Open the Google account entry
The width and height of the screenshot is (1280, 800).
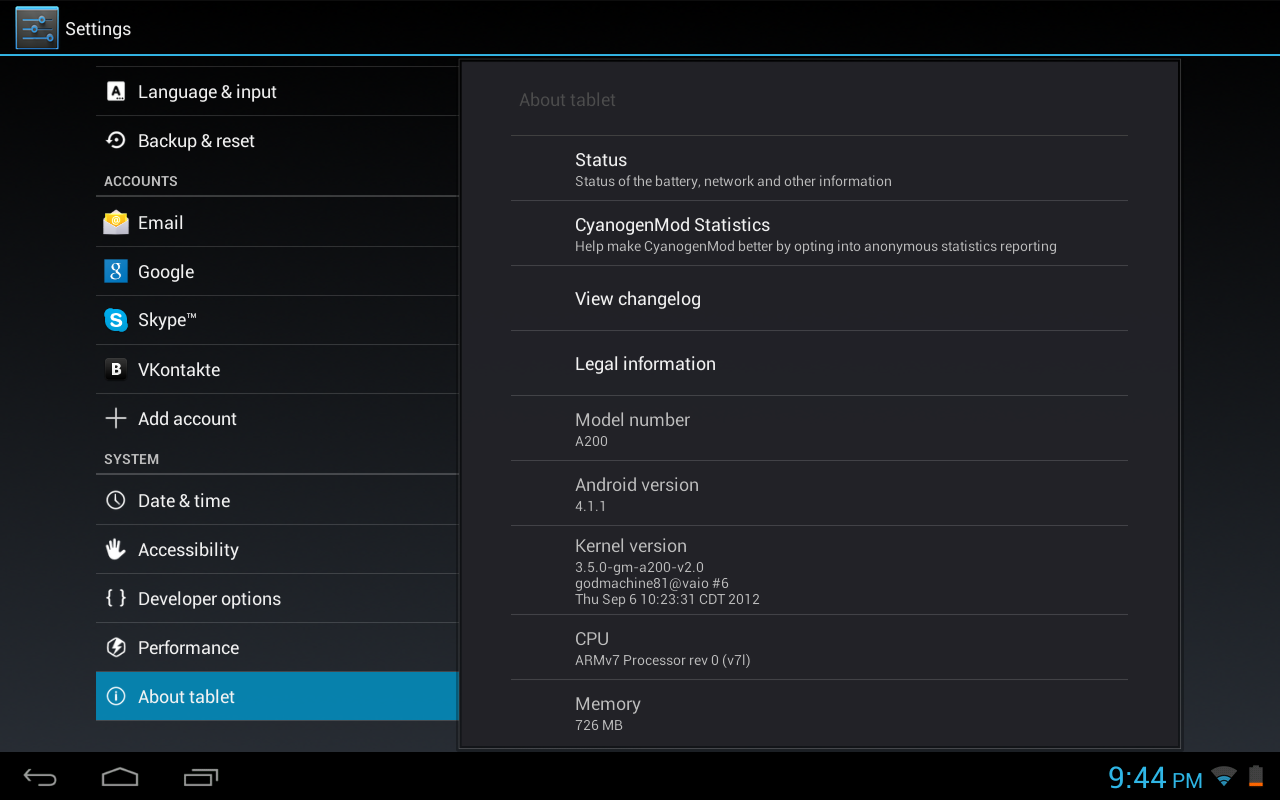click(277, 271)
